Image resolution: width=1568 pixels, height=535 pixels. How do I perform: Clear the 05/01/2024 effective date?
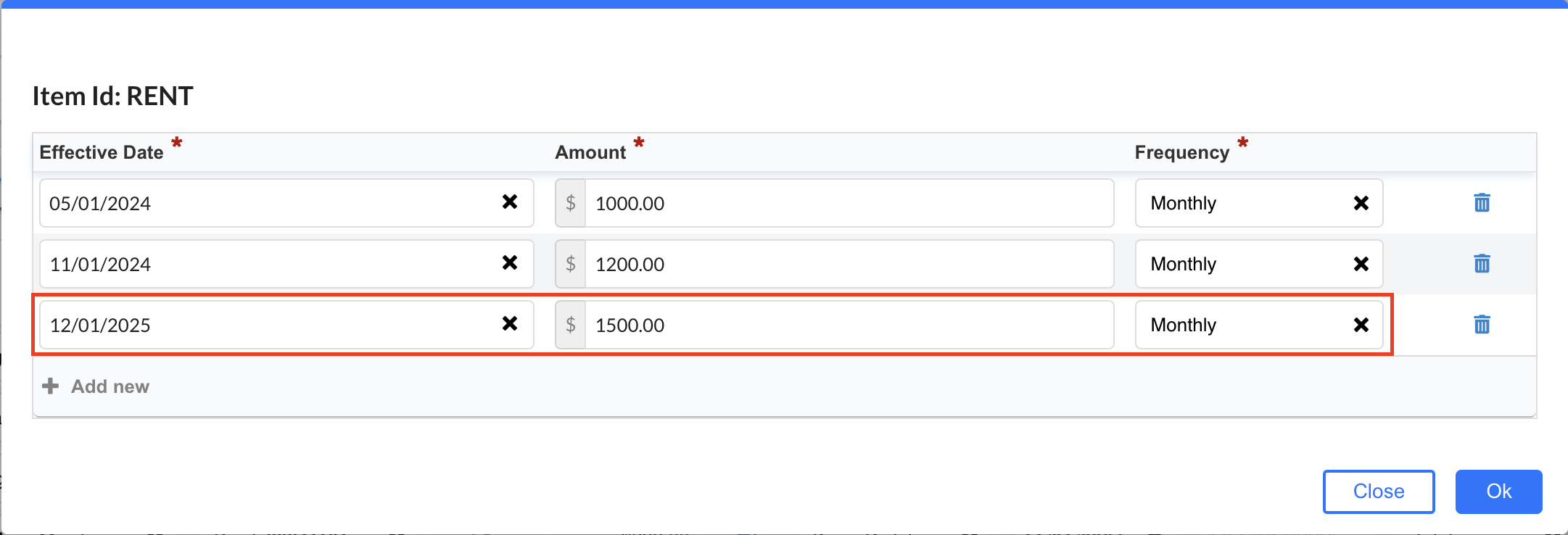[510, 202]
